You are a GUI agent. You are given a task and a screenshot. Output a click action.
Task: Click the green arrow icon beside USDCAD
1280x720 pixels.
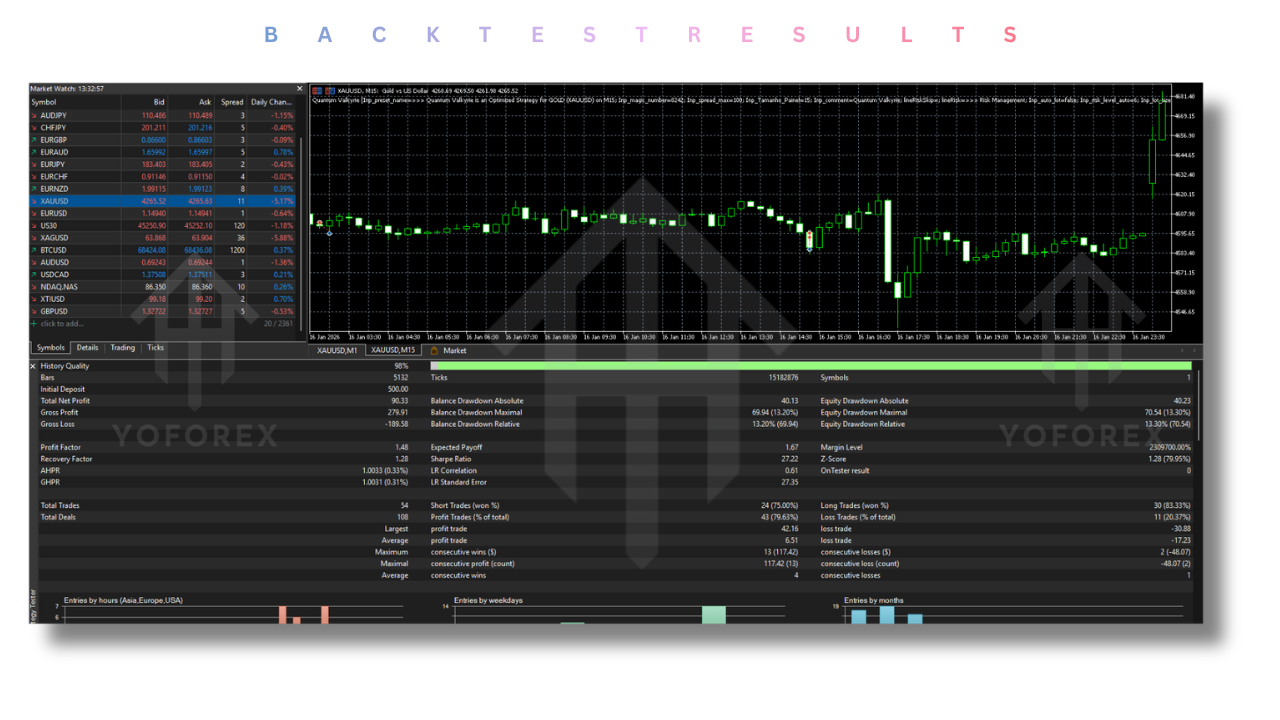coord(34,275)
